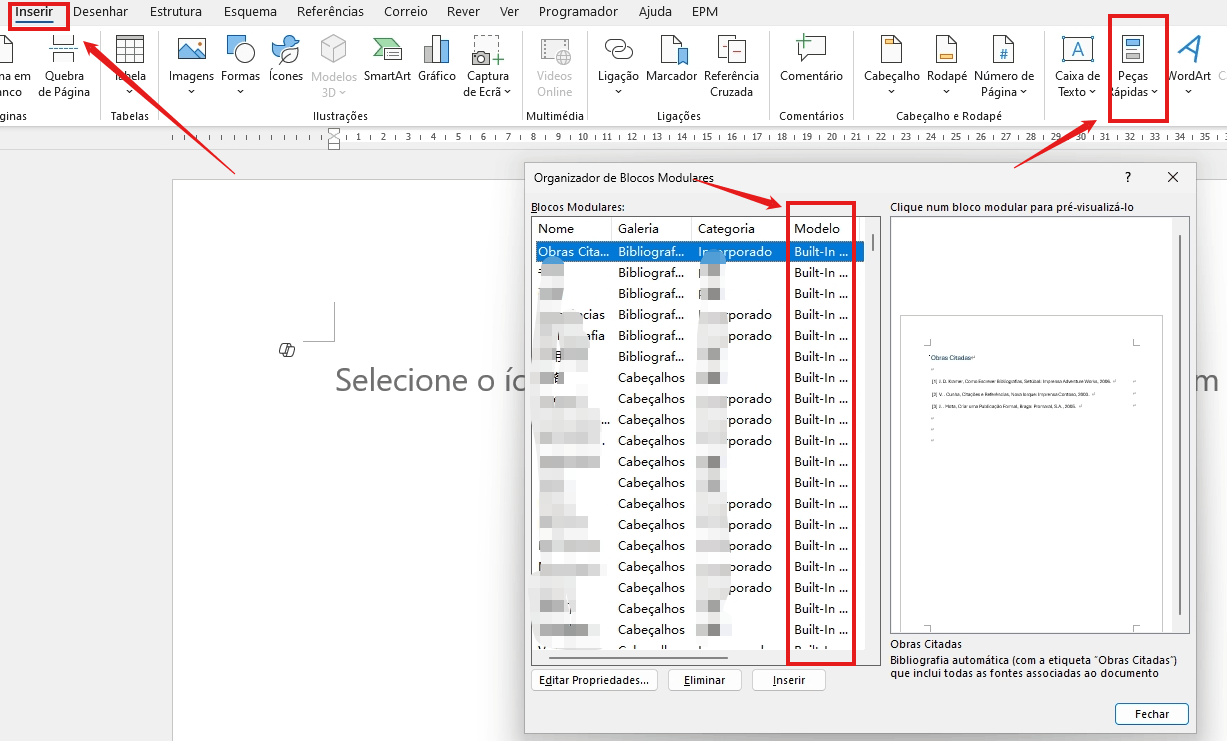This screenshot has width=1227, height=741.
Task: Insert a page break with Quebra de Página
Action: coord(64,66)
